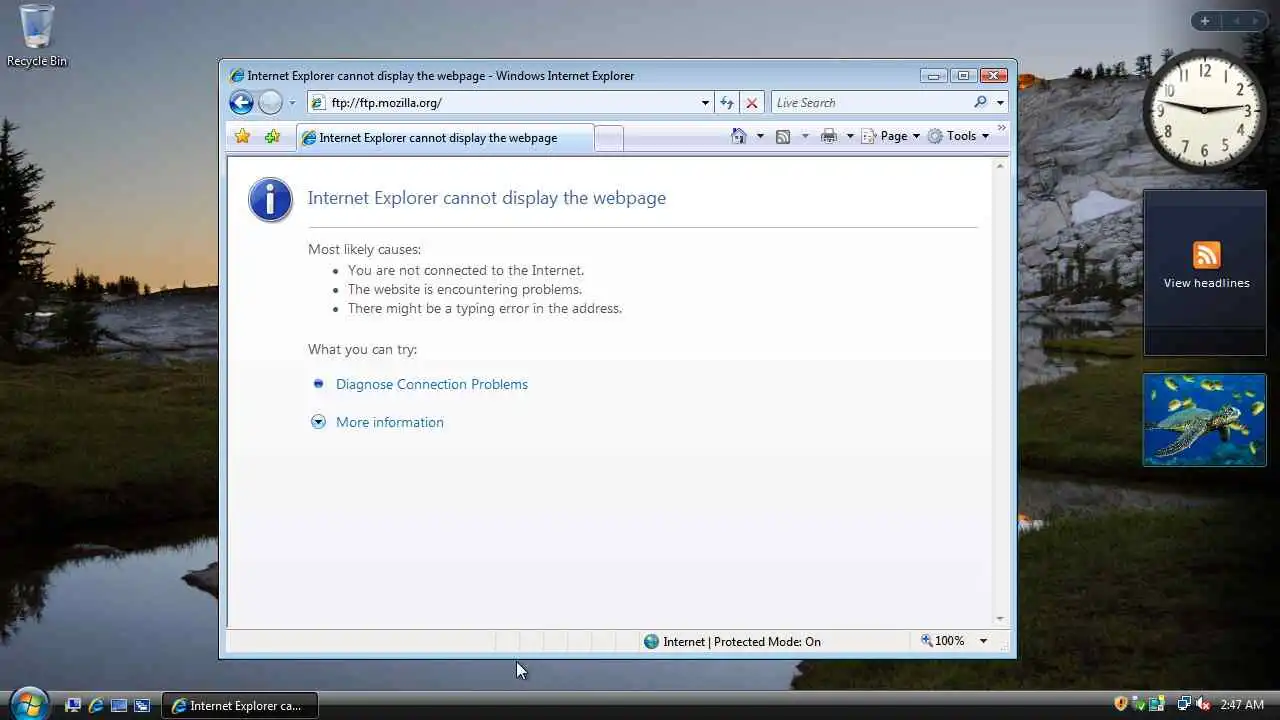Go back with the Back arrow button

(x=241, y=102)
